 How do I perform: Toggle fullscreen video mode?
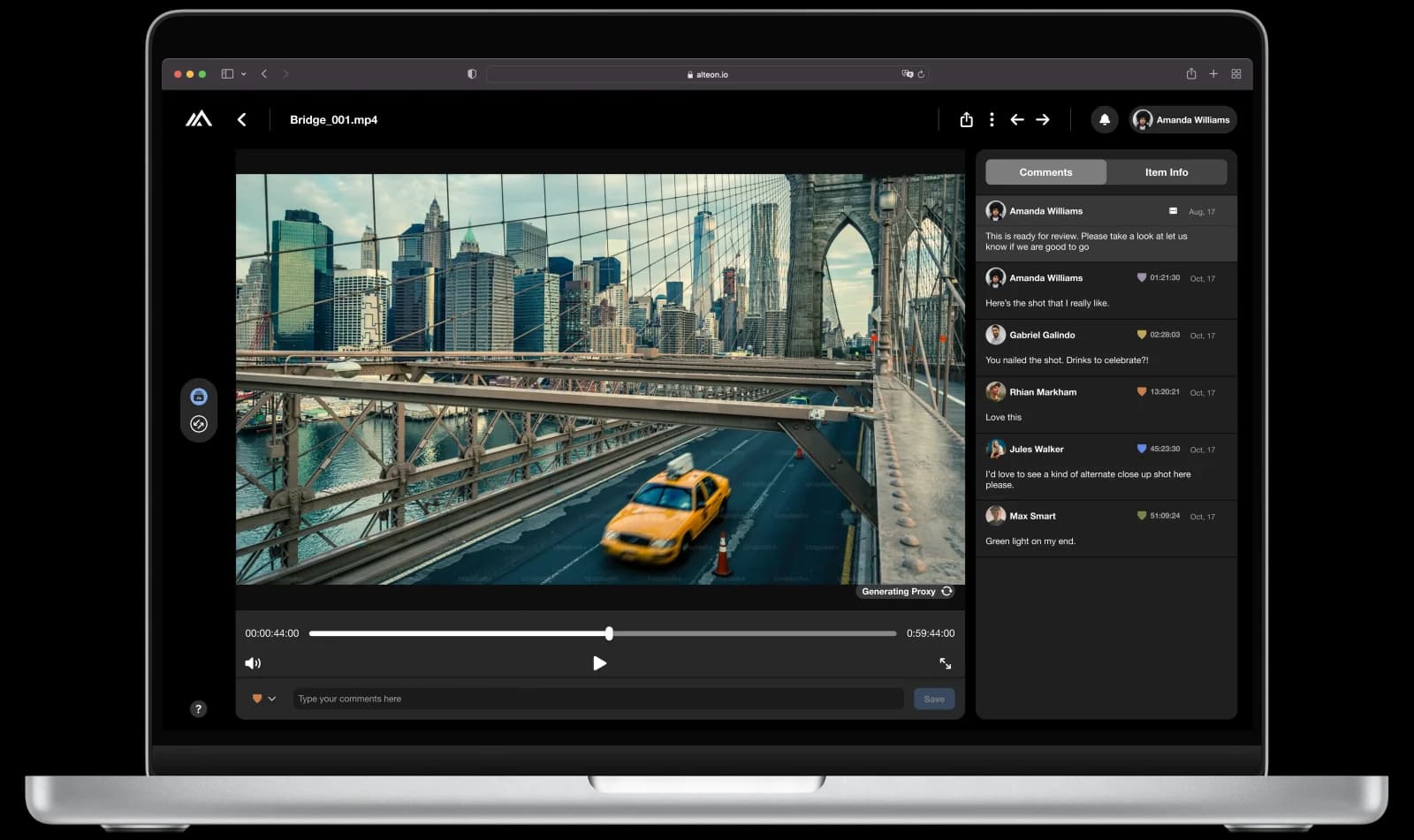coord(945,663)
